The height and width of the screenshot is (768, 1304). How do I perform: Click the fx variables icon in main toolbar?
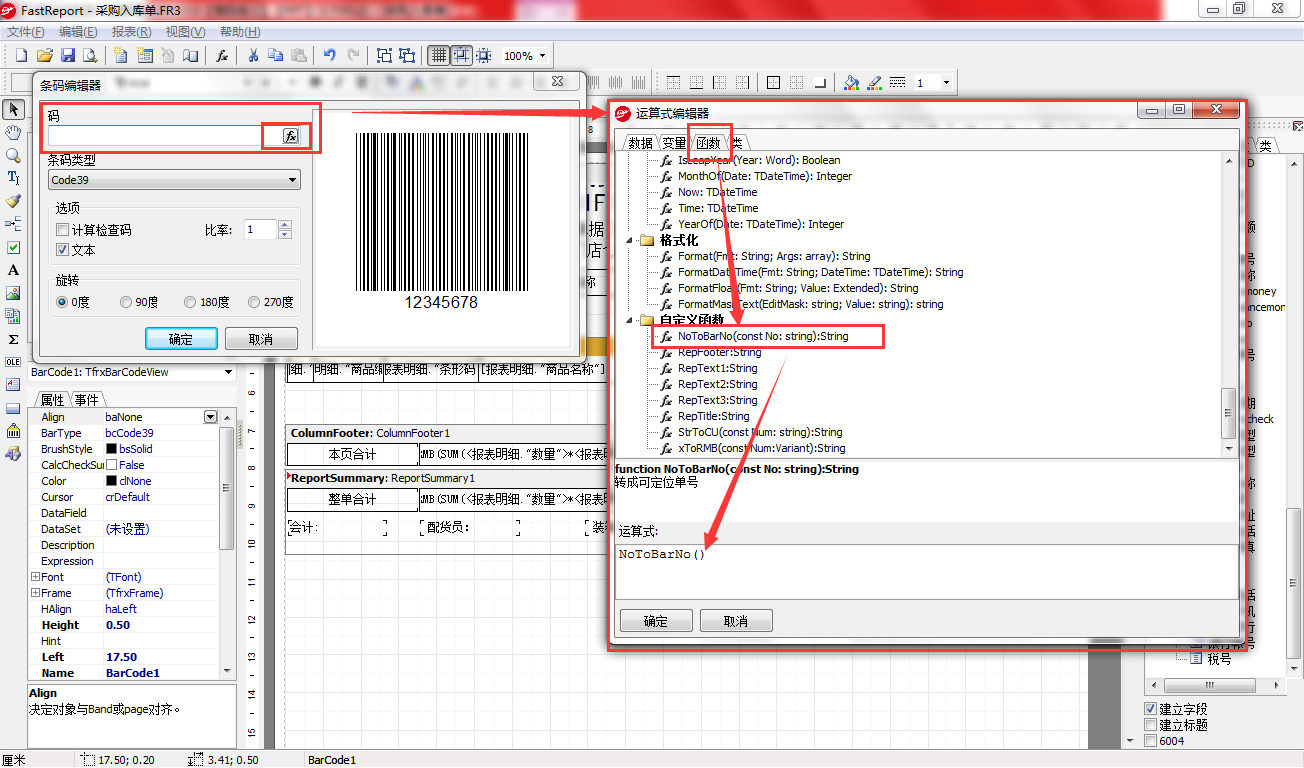(x=222, y=56)
